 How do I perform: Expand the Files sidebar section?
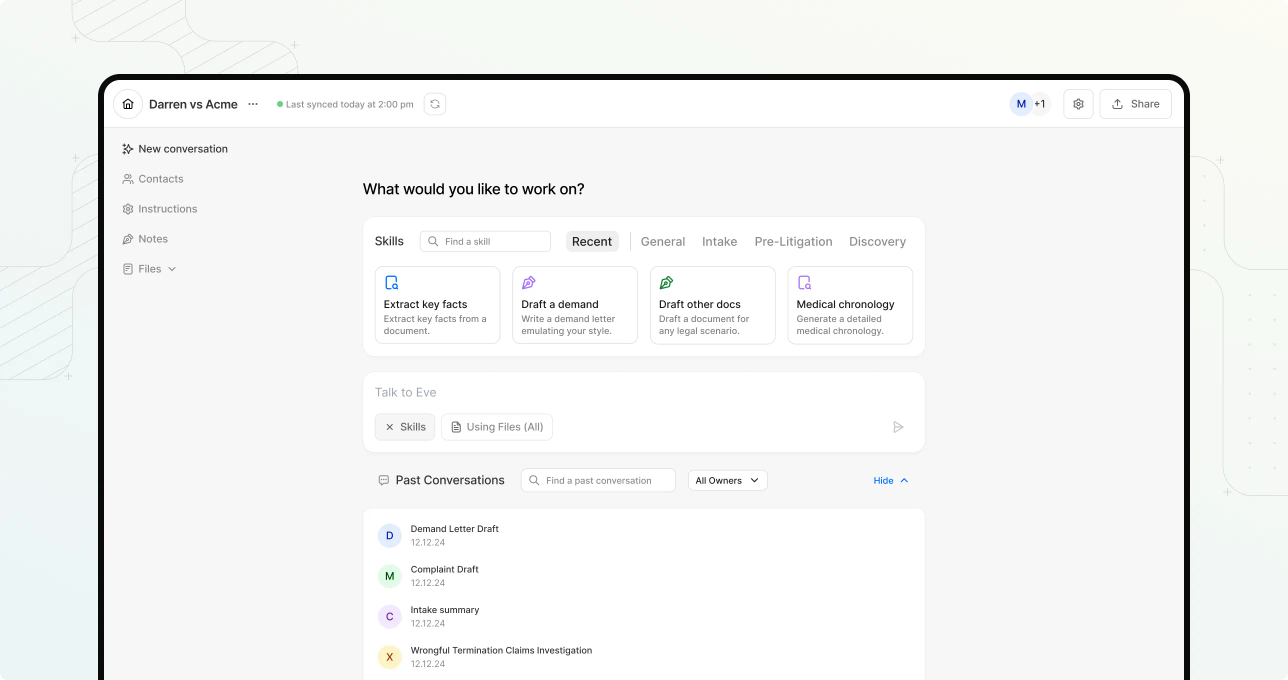point(149,269)
